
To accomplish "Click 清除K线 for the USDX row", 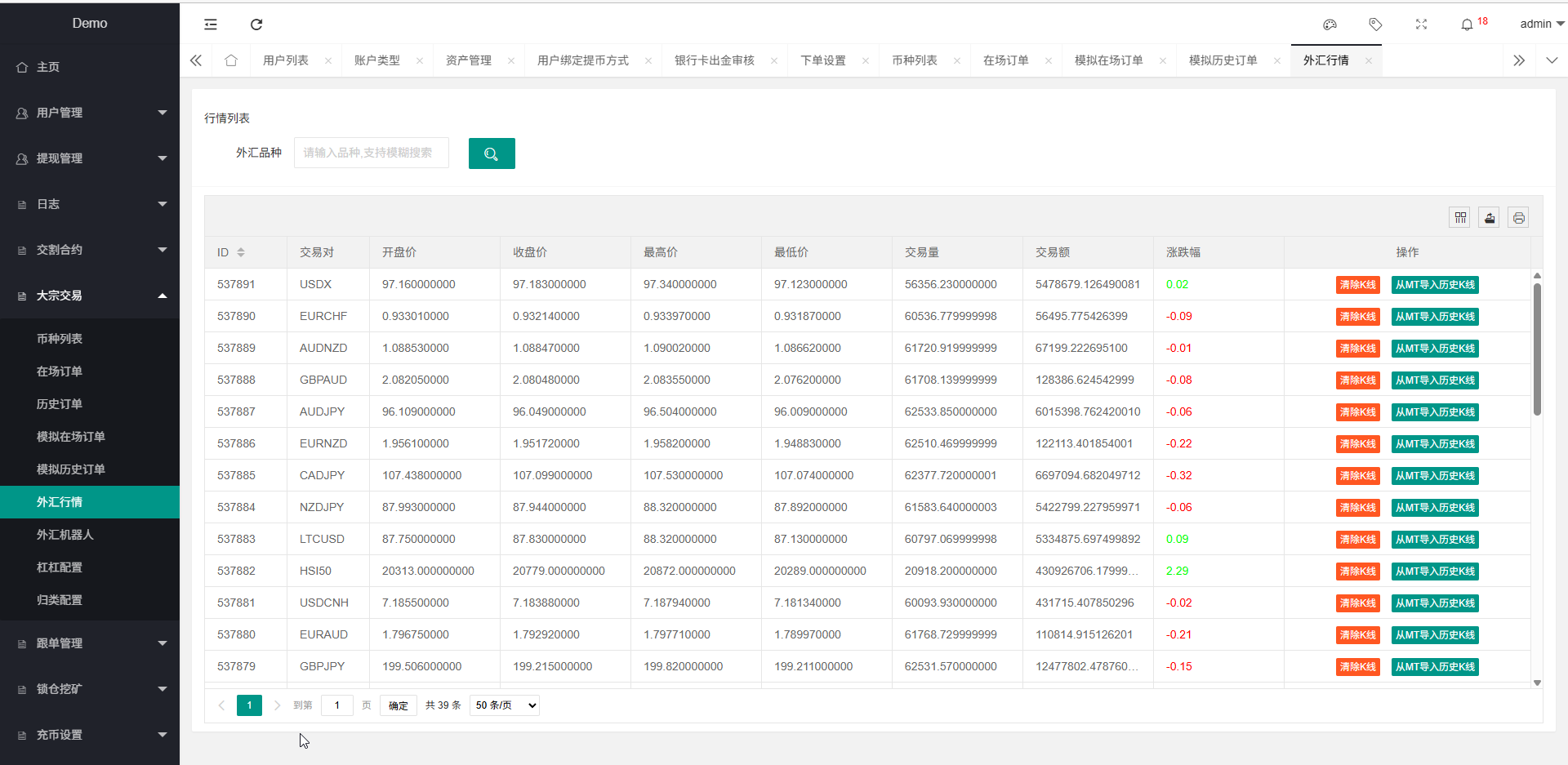I will click(1357, 285).
